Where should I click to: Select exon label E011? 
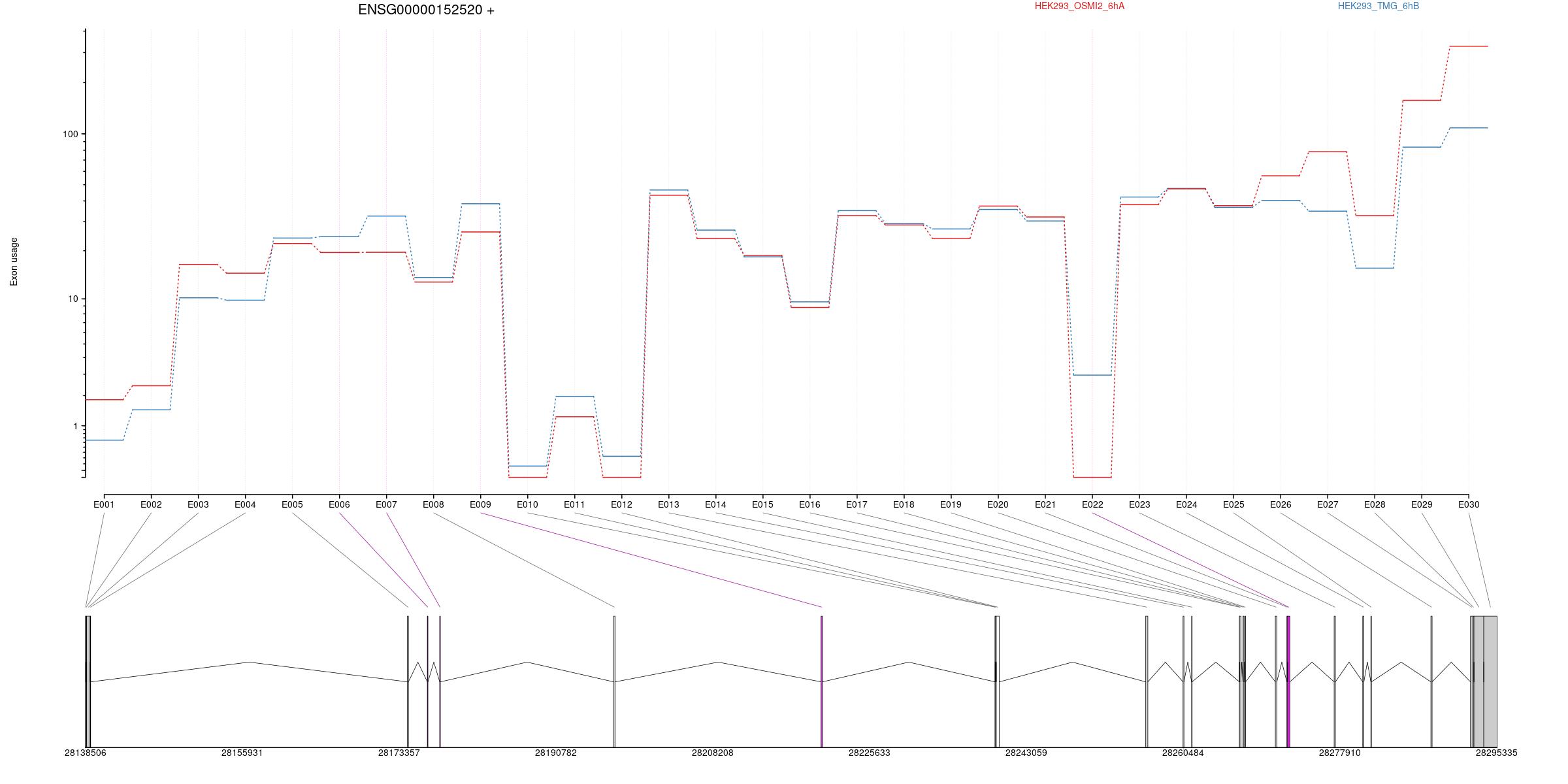(x=574, y=504)
